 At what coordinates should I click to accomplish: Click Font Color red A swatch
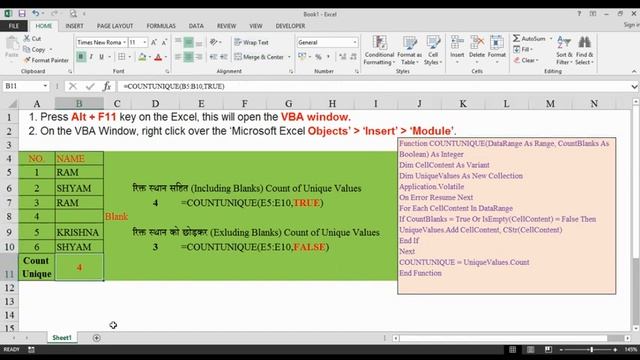tap(158, 57)
